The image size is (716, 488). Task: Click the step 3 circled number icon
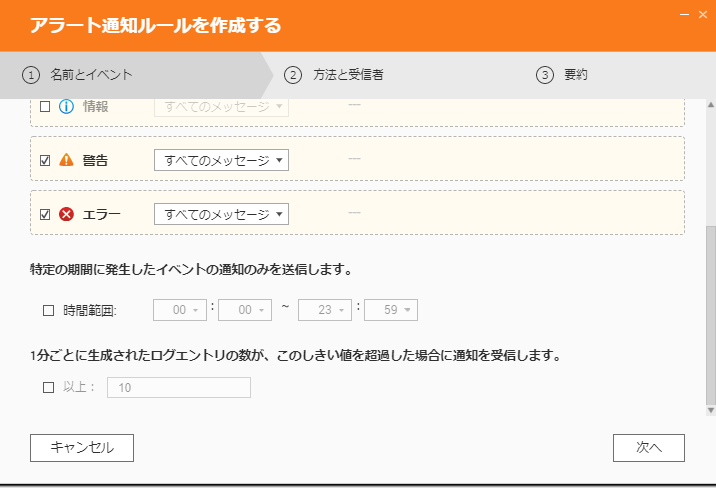[x=545, y=75]
